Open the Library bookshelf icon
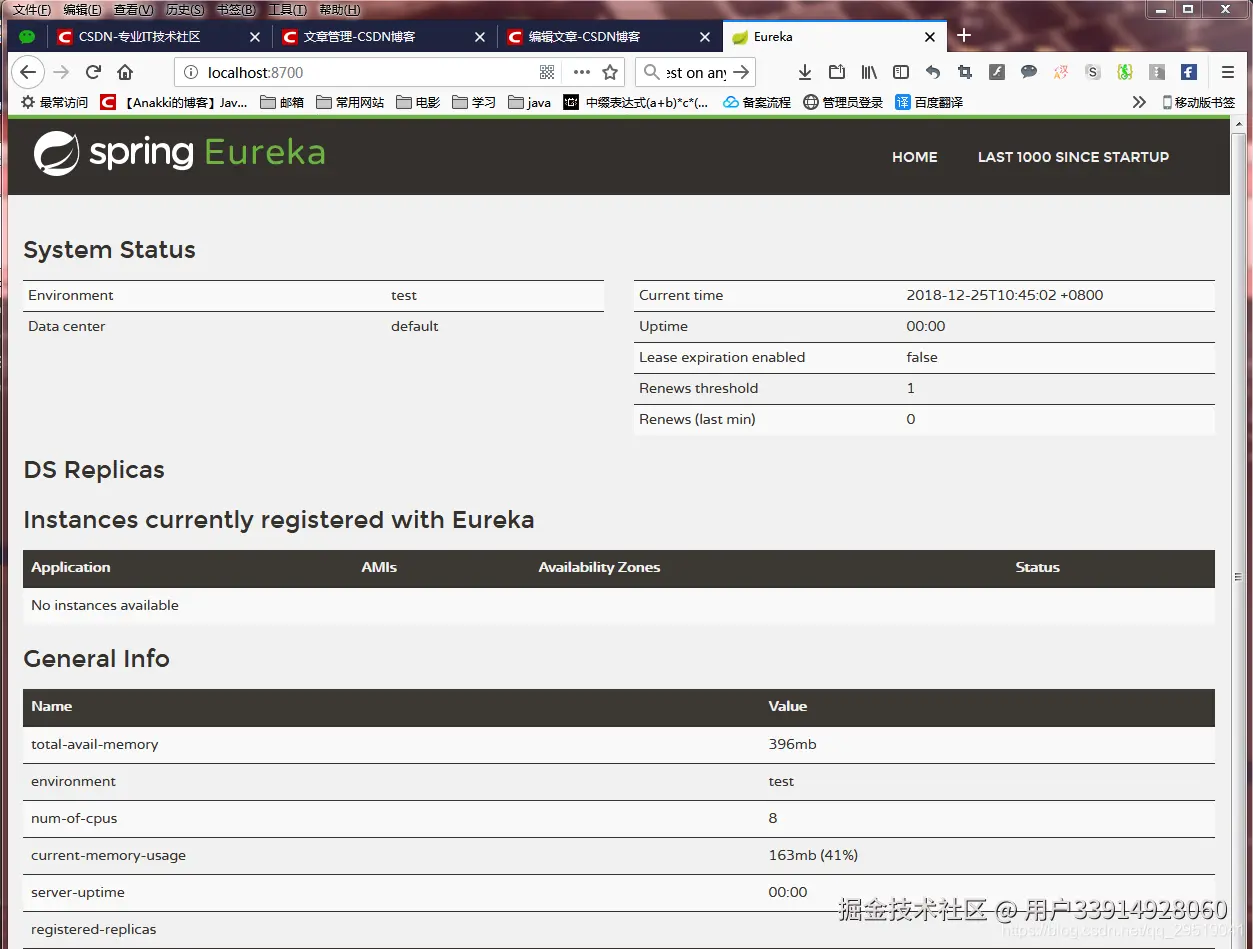Image resolution: width=1253 pixels, height=949 pixels. pos(869,72)
